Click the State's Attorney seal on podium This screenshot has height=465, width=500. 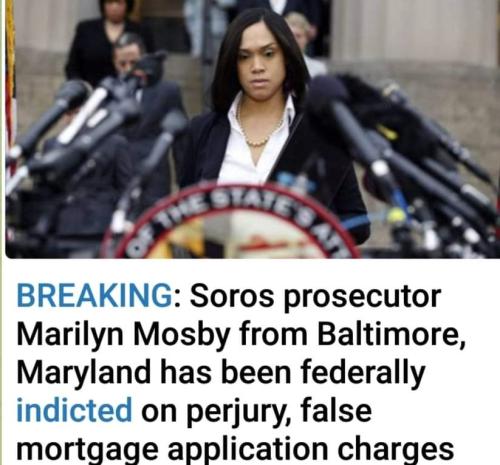click(230, 222)
